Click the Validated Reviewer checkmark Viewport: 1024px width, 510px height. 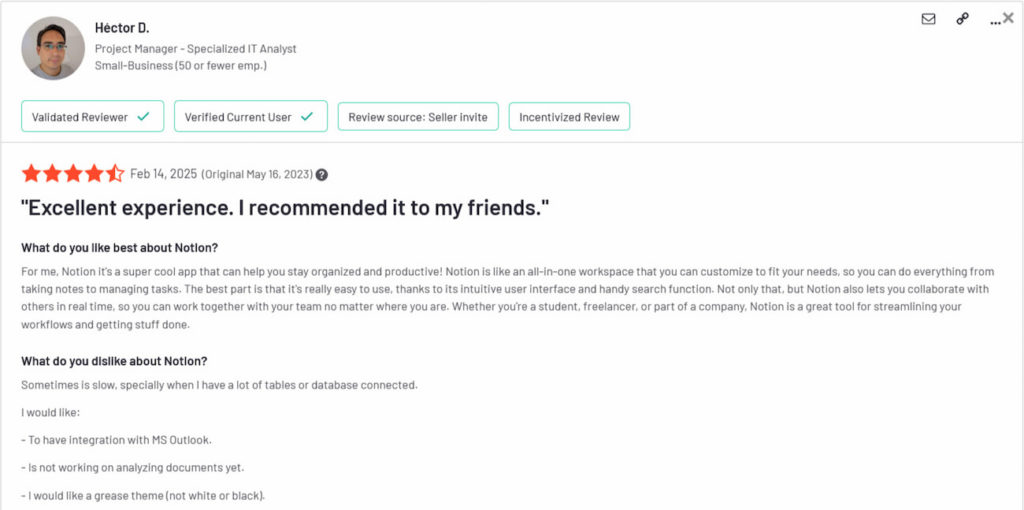pos(143,117)
